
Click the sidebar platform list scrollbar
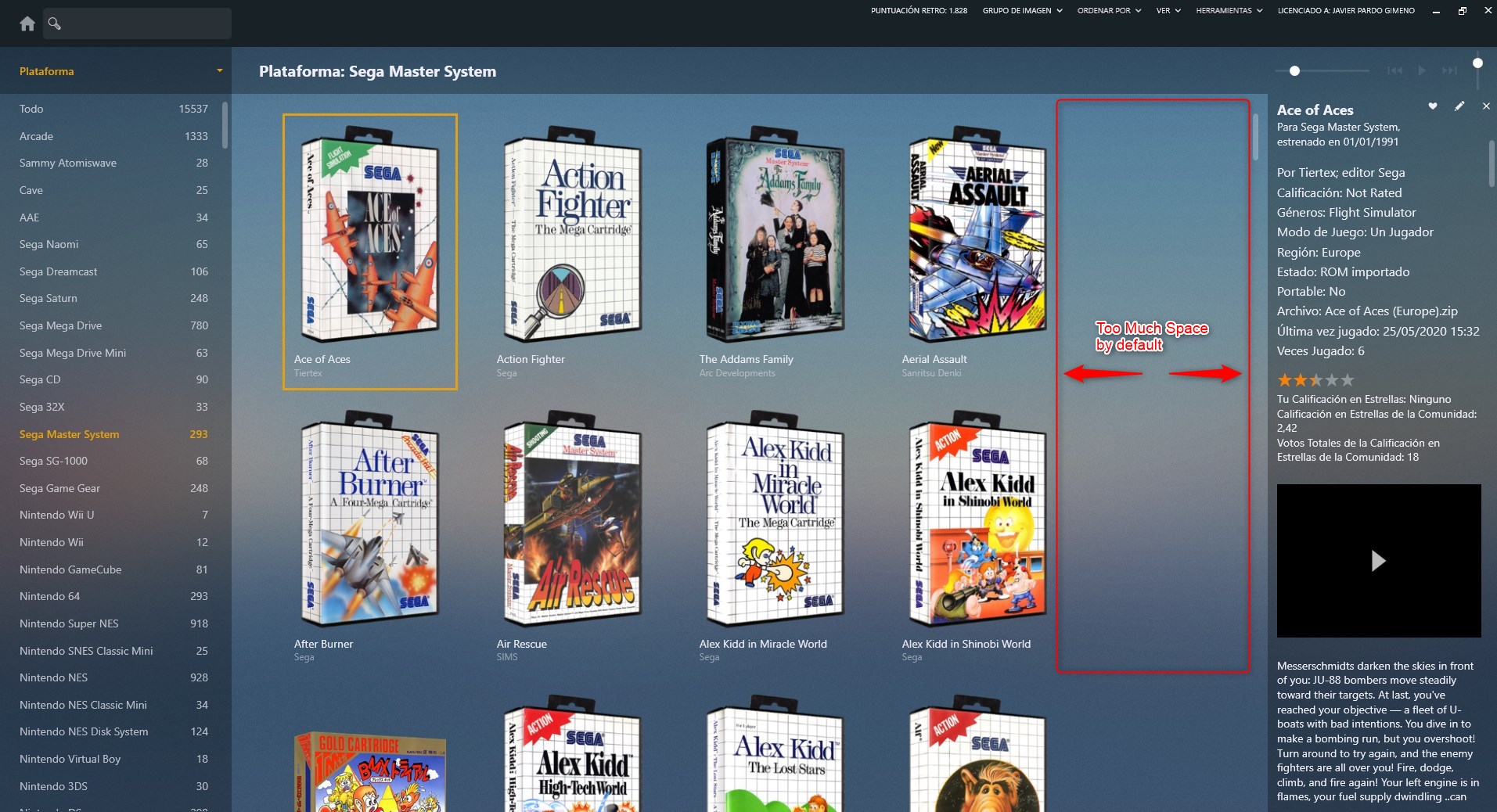(225, 125)
